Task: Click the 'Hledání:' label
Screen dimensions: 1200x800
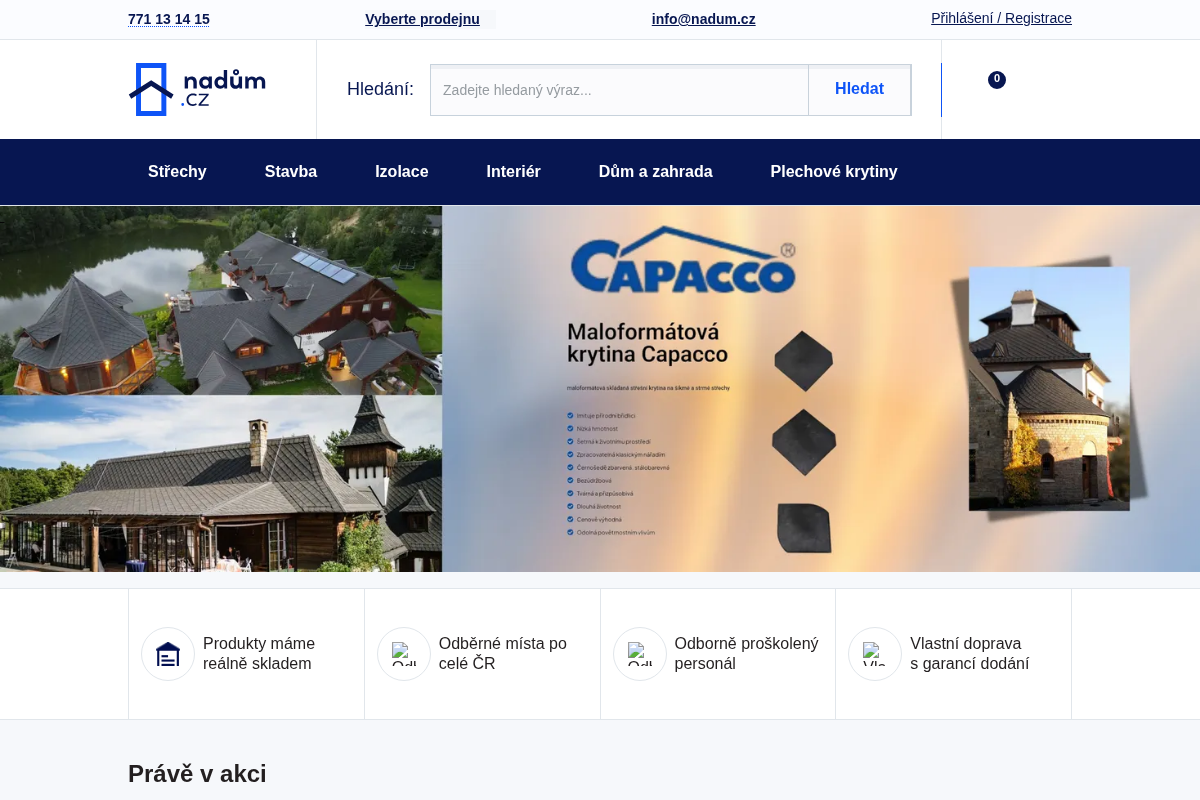Action: (380, 89)
